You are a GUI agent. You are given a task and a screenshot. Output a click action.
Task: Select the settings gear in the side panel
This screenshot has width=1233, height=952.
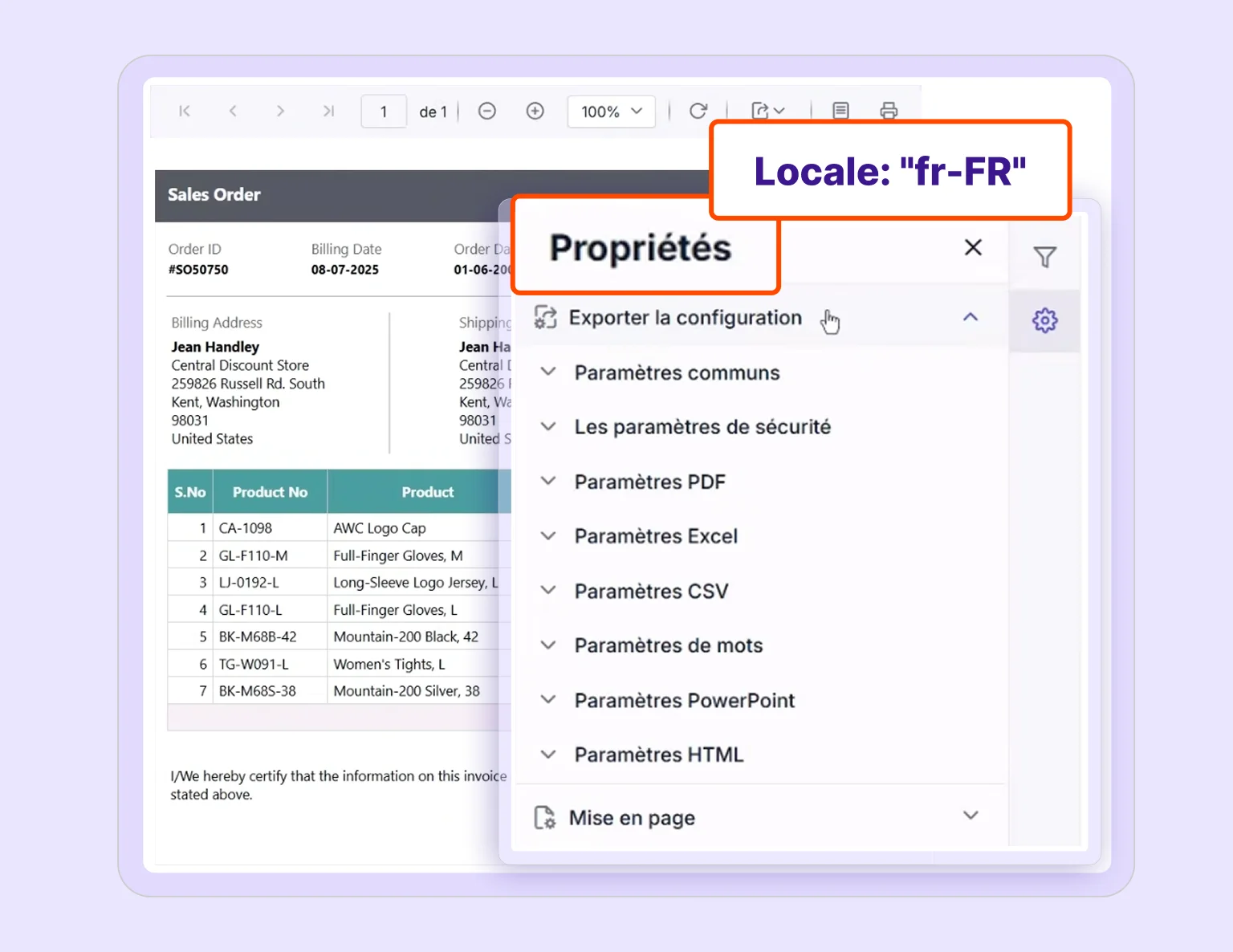point(1044,320)
